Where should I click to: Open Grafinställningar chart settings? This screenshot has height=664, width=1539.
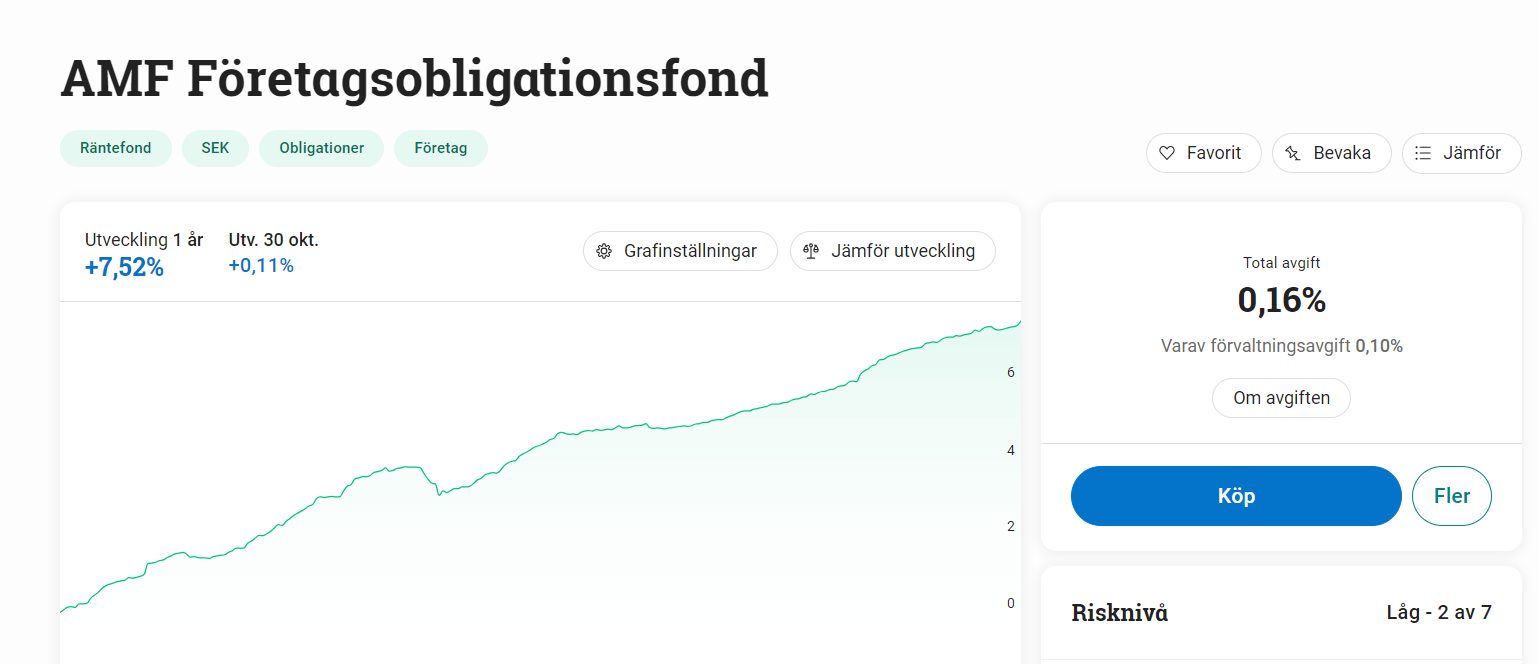(x=680, y=251)
